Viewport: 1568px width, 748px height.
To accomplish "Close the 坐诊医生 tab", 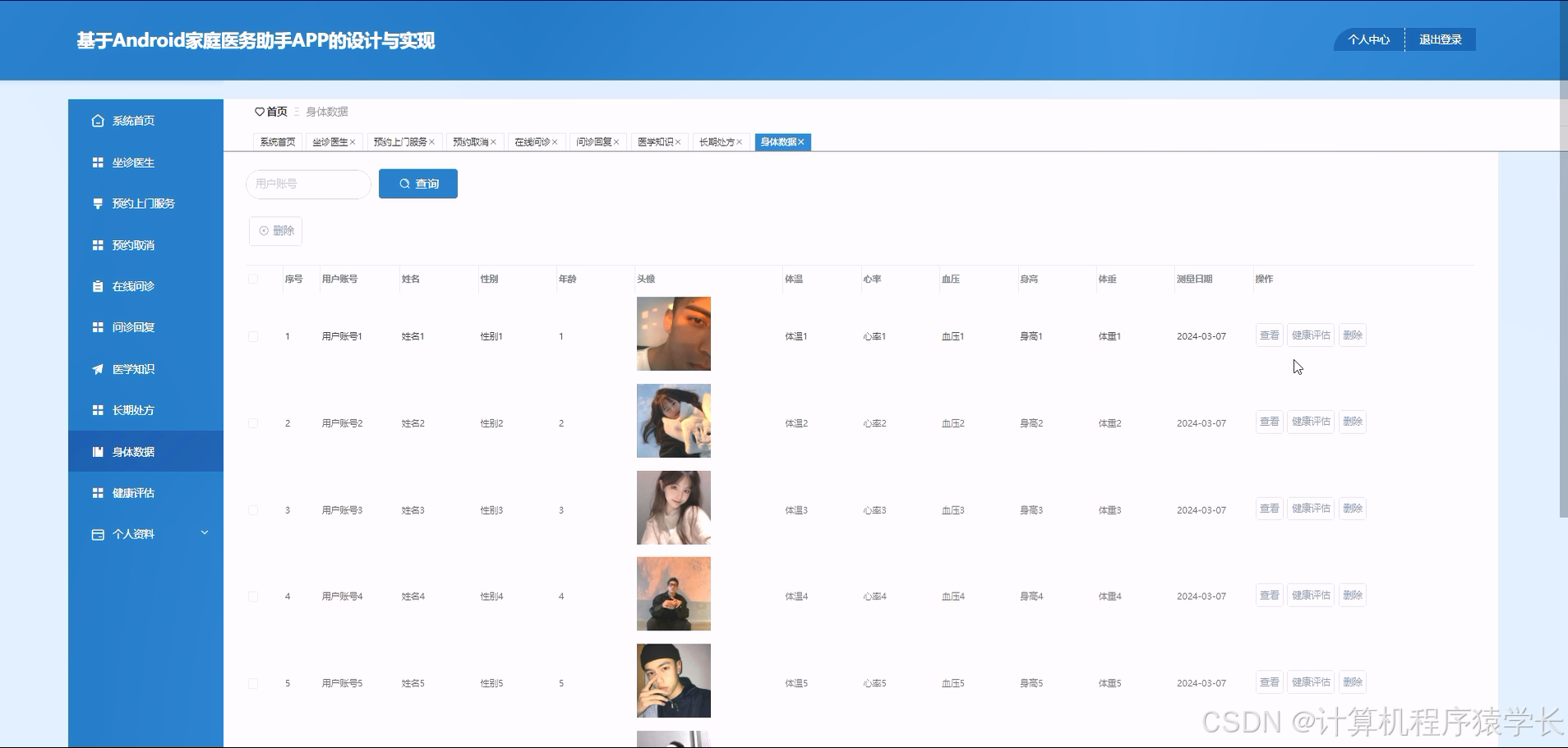I will coord(353,142).
